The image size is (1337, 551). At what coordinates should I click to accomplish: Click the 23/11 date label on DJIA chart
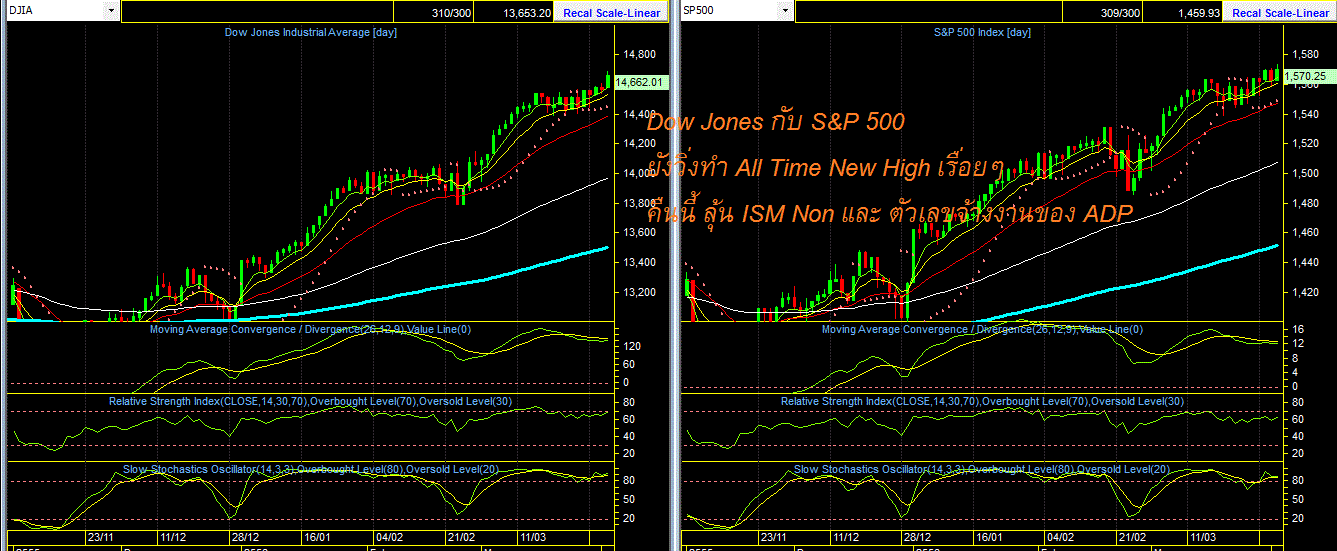(x=100, y=537)
